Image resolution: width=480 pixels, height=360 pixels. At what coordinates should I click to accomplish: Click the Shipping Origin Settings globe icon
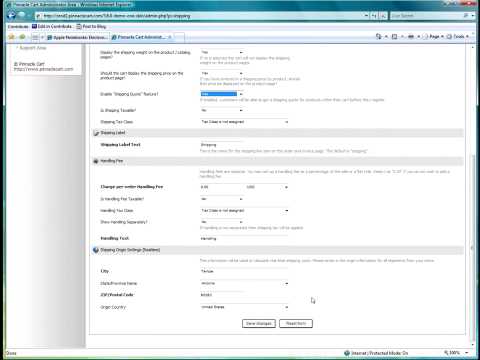[x=96, y=250]
